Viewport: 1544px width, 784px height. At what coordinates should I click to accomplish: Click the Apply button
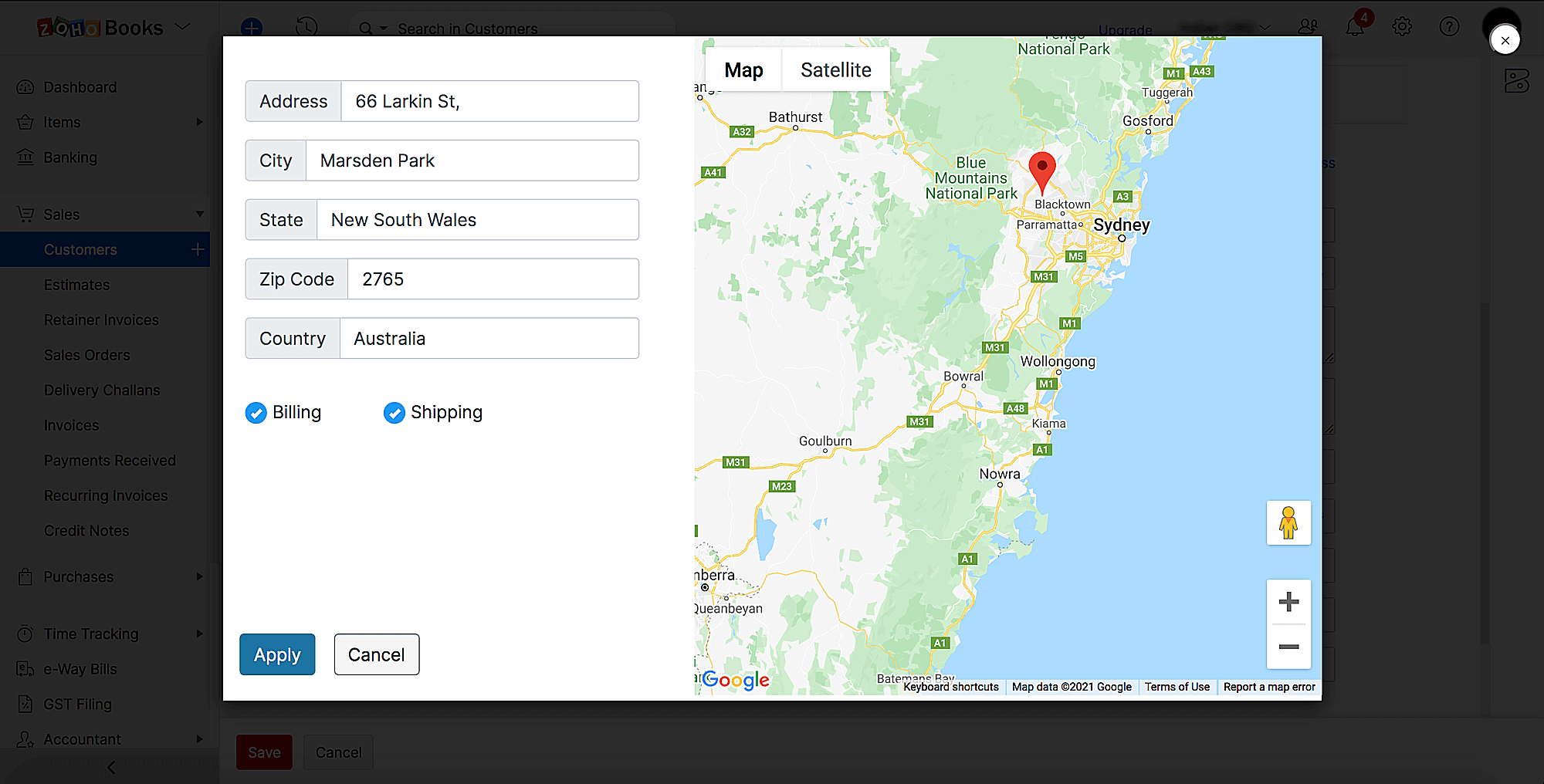click(276, 654)
